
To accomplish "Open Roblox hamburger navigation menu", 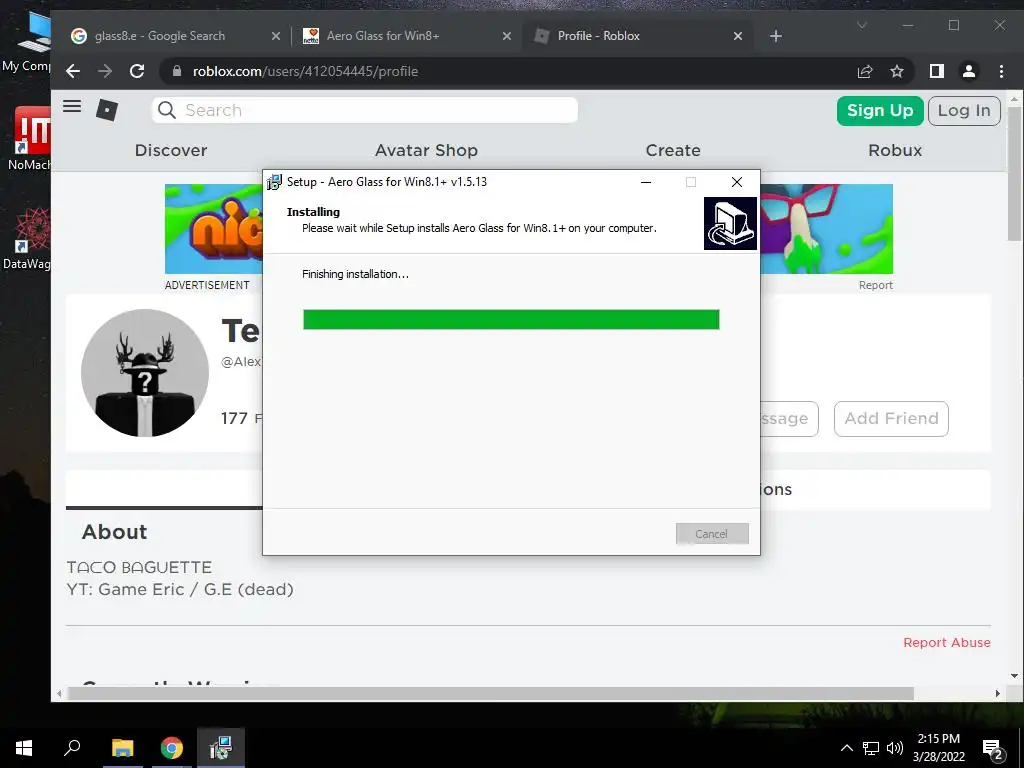I will click(72, 106).
